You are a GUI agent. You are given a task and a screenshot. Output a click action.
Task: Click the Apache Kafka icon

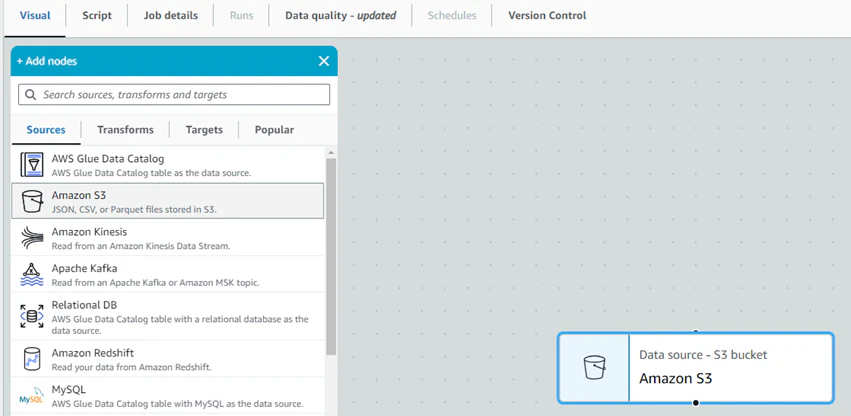click(31, 275)
